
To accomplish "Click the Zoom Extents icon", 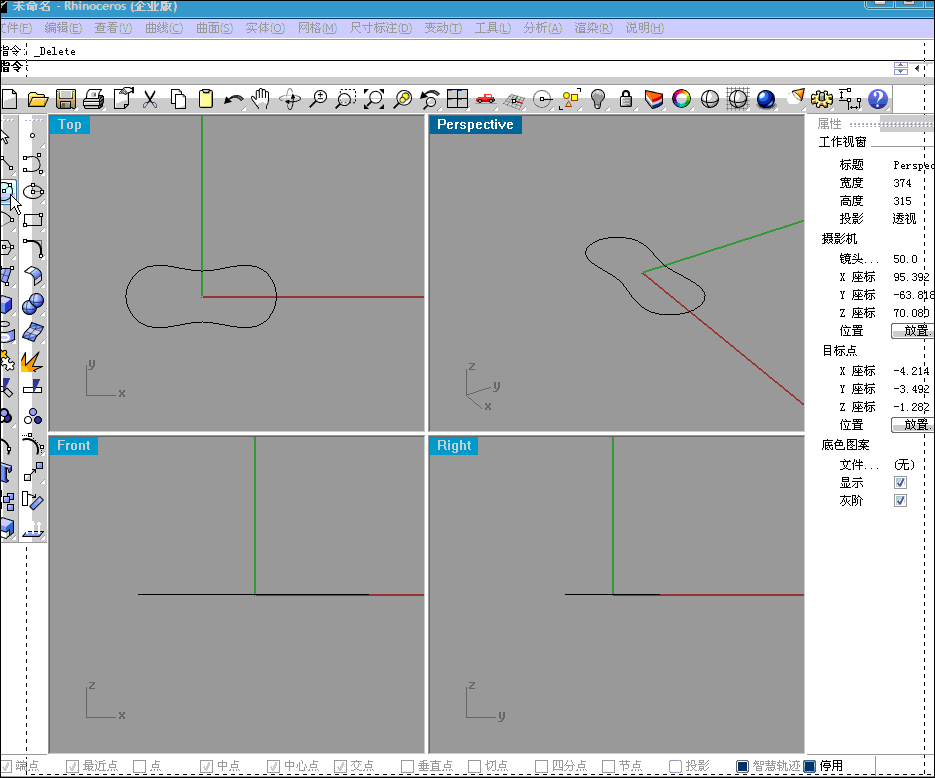I will [x=374, y=99].
